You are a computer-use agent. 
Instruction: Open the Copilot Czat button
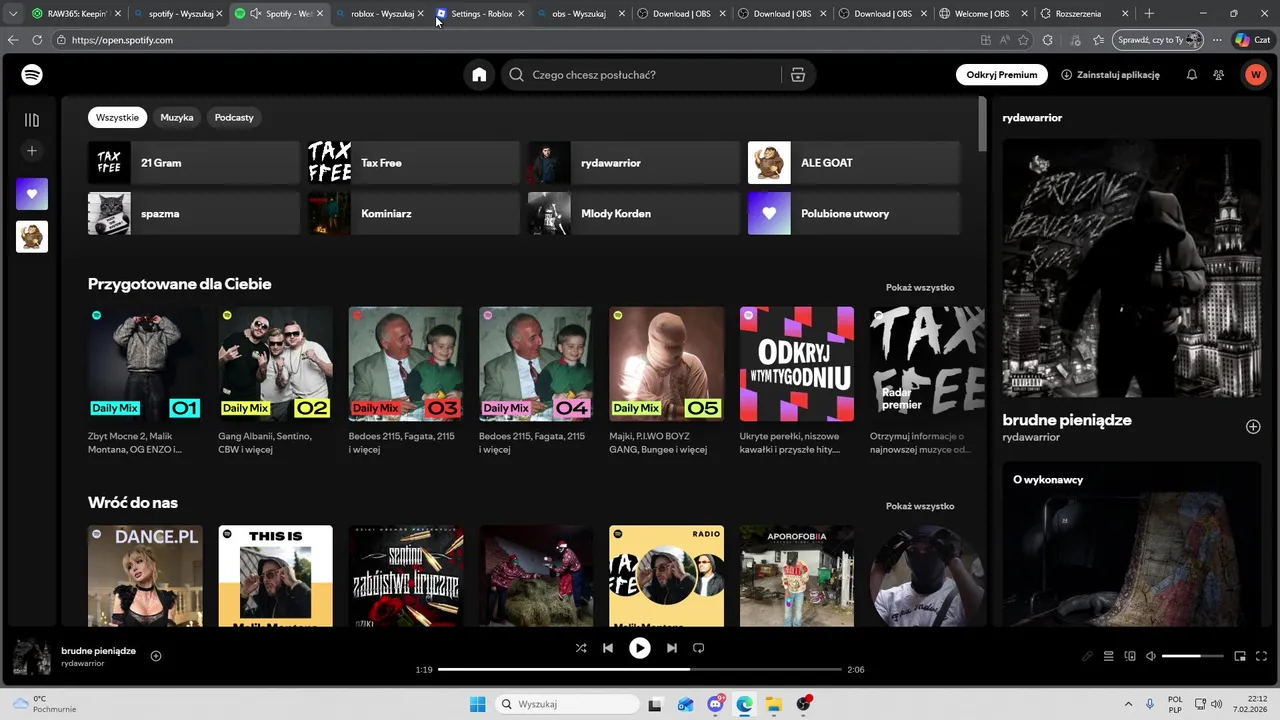1253,40
